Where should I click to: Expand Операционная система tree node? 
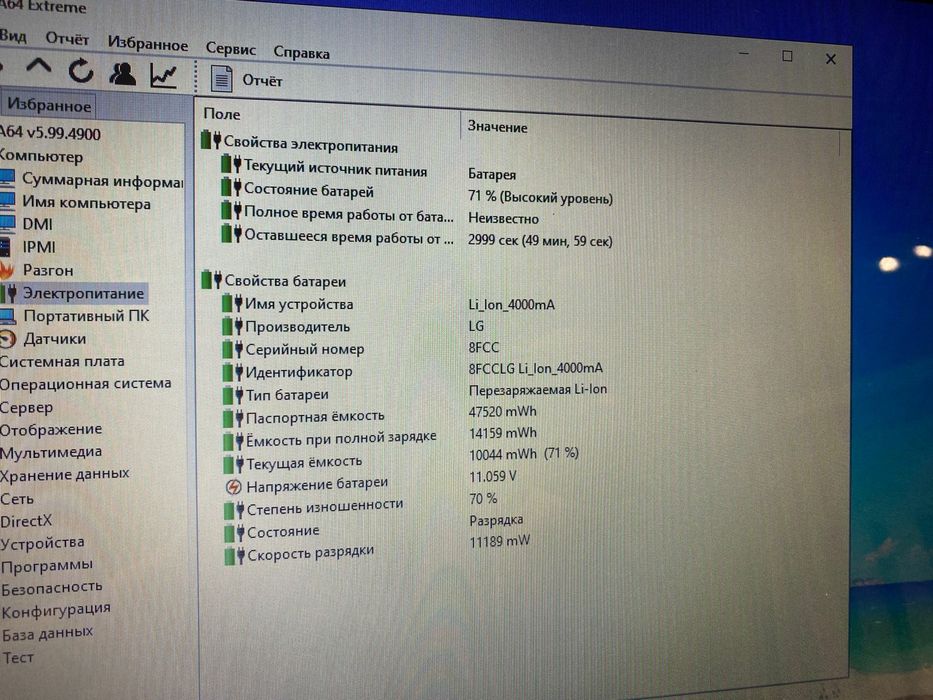[x=86, y=384]
